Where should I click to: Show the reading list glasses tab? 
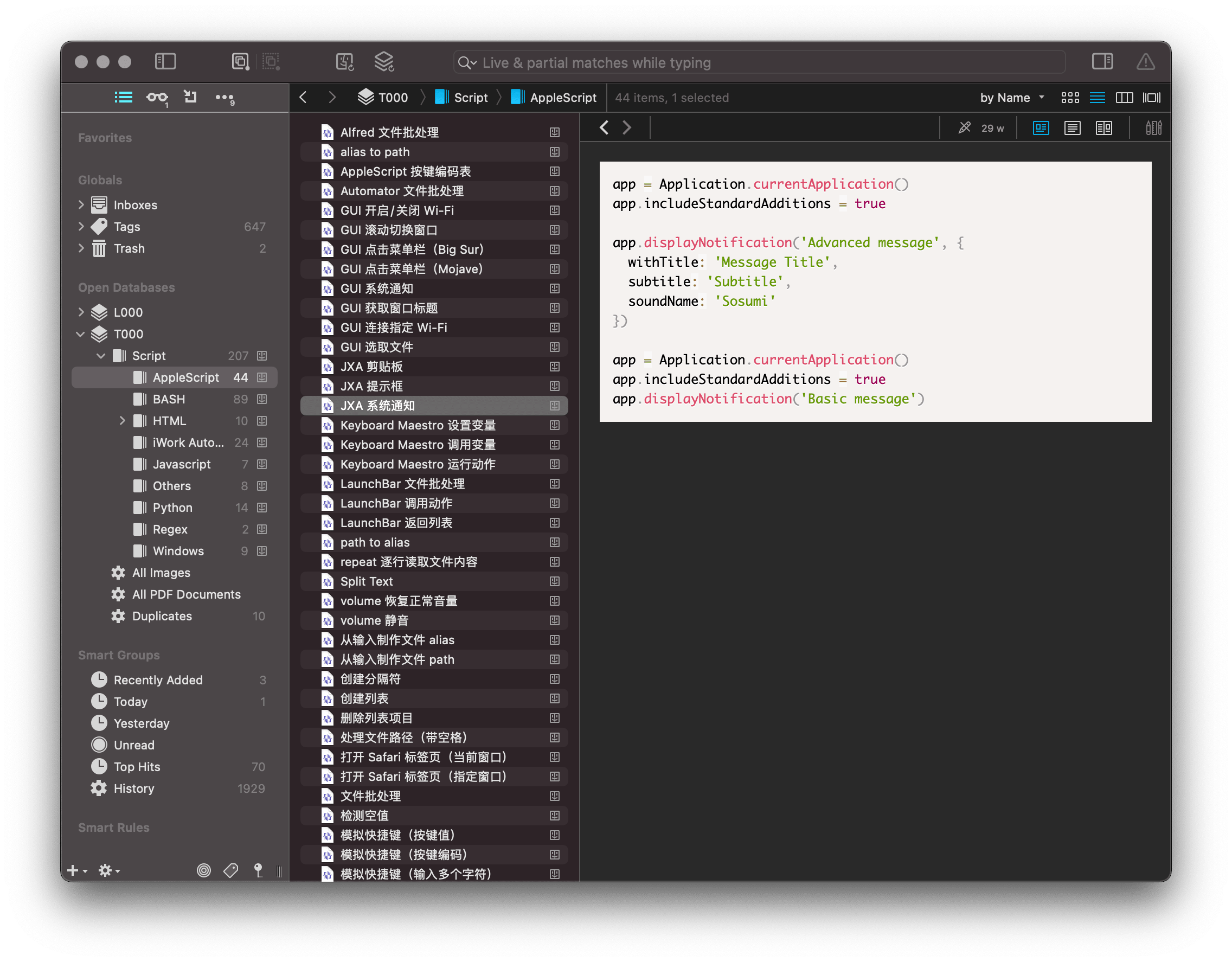tap(157, 98)
